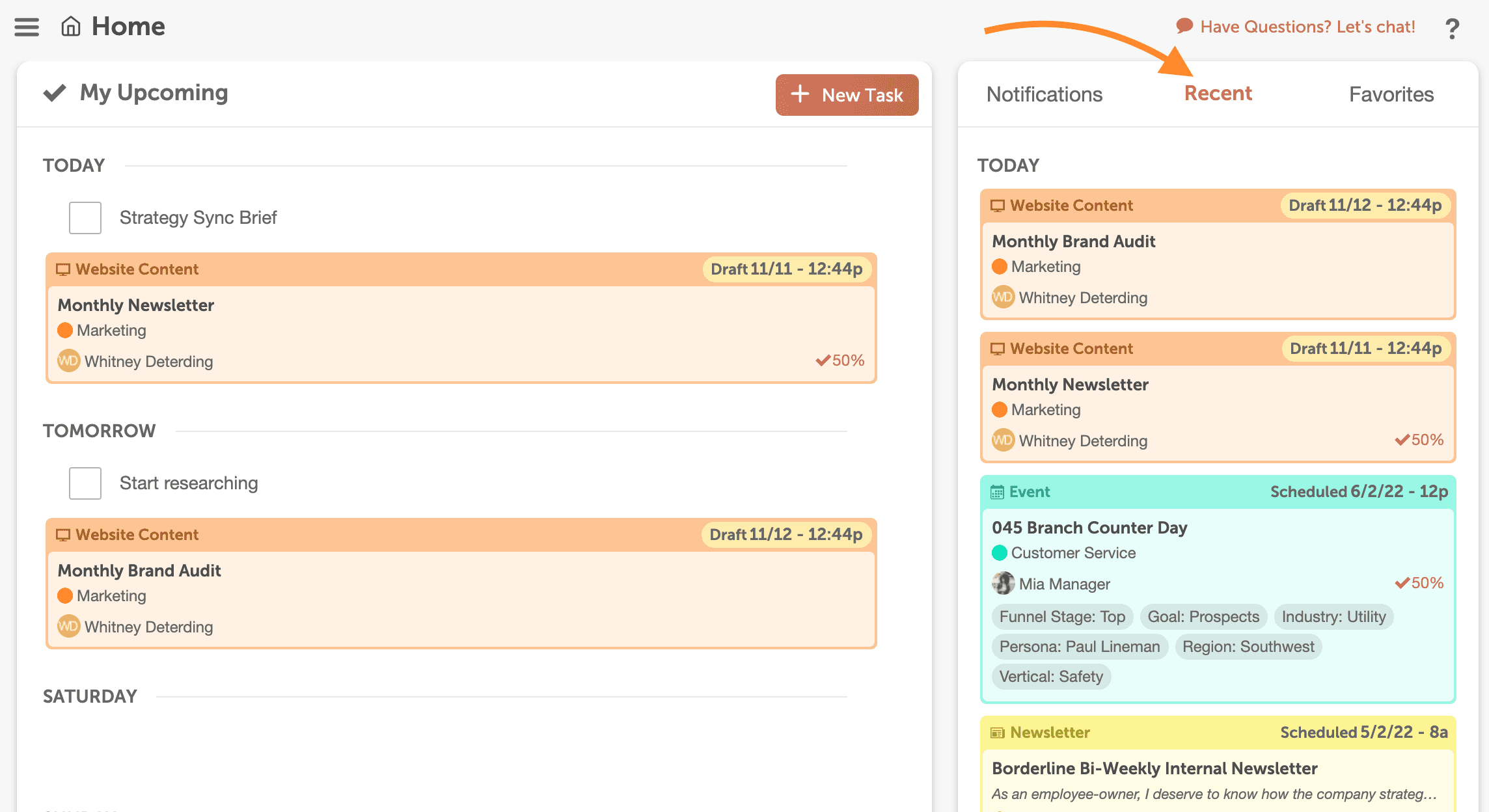Click monitor icon on Monthly Newsletter upcoming card
1489x812 pixels.
point(63,269)
